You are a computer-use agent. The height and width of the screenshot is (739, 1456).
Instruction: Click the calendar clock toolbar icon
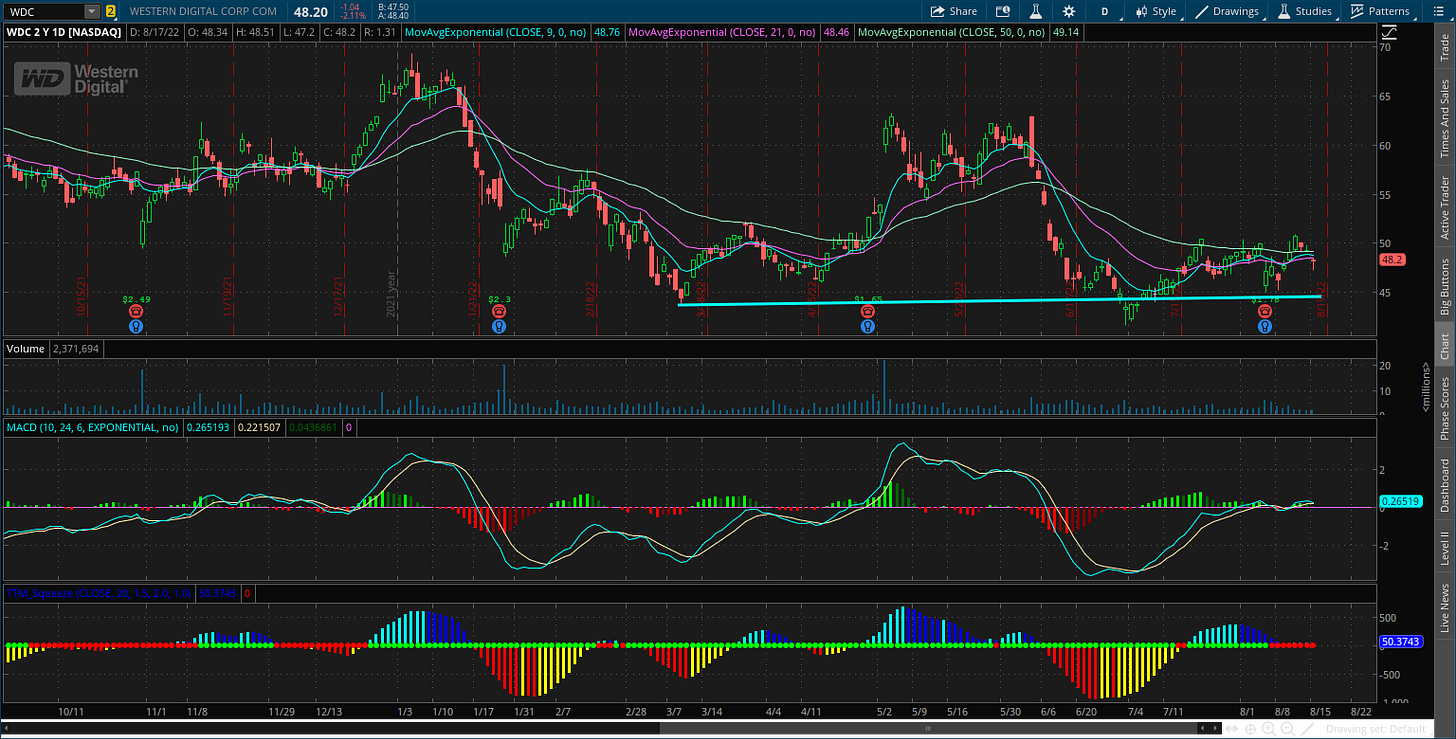coord(1004,11)
